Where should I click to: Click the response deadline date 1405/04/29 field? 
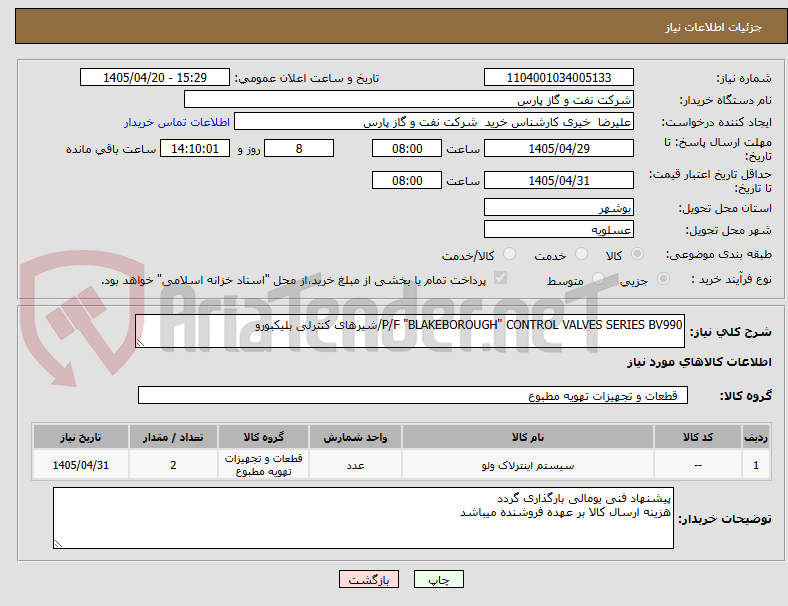click(558, 148)
